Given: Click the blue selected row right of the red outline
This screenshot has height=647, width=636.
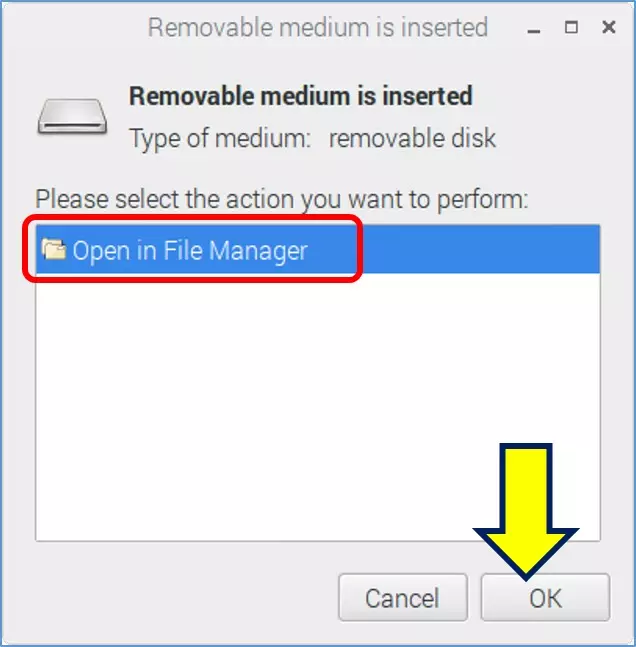Looking at the screenshot, I should point(480,250).
